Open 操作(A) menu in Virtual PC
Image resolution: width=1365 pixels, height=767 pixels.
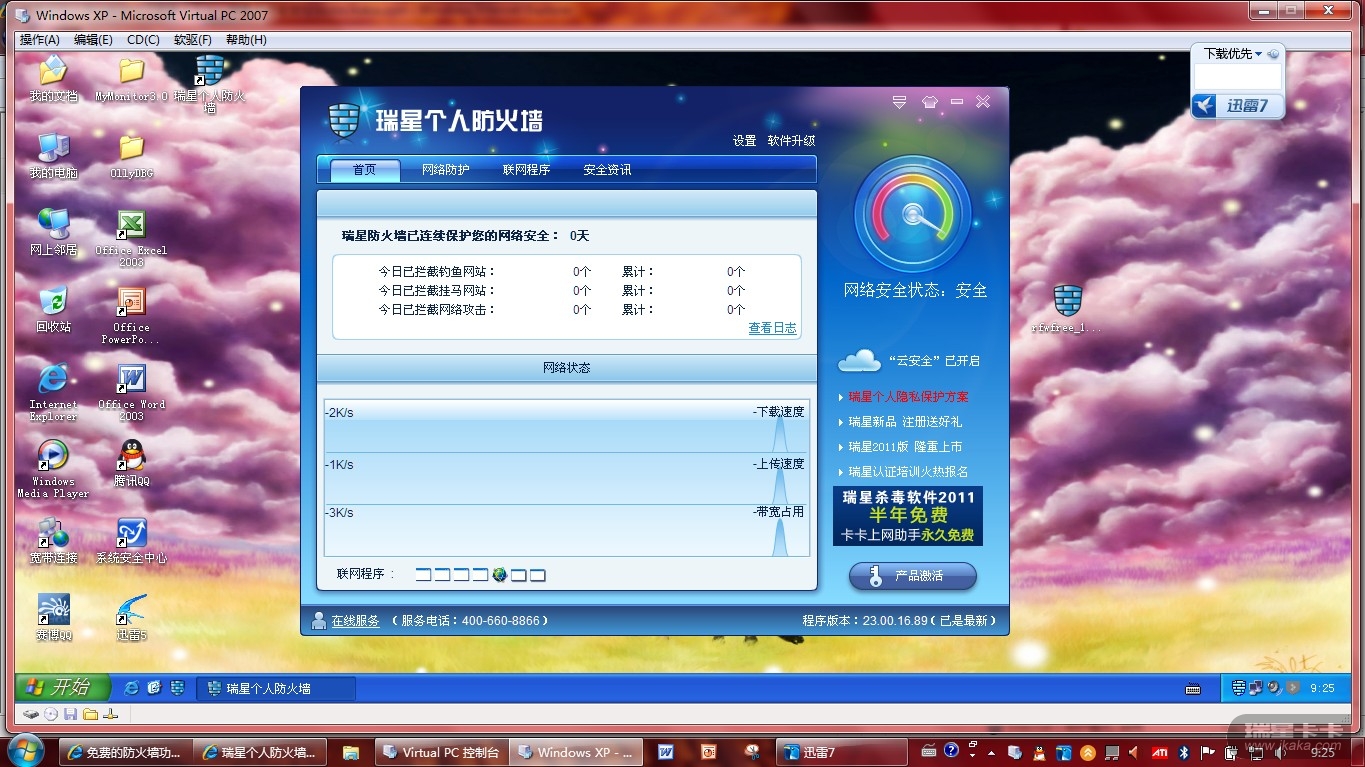[x=40, y=40]
